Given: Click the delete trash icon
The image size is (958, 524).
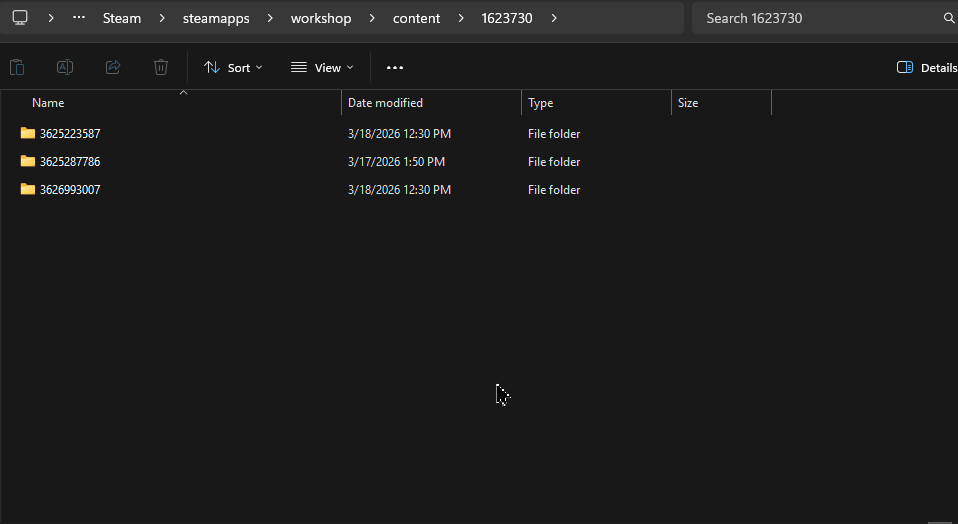Looking at the screenshot, I should click(x=161, y=67).
